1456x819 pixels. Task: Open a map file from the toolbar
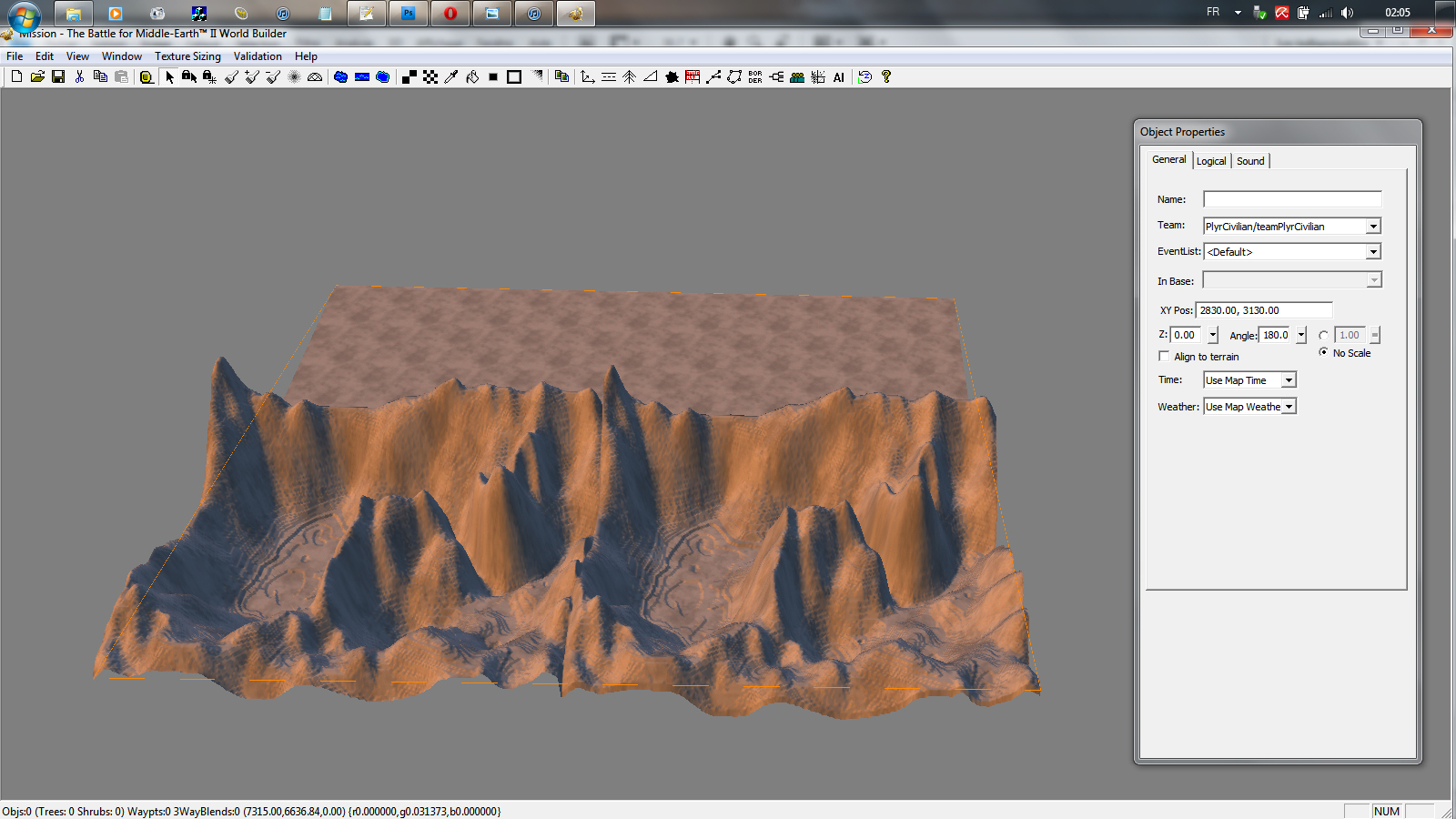[x=37, y=77]
